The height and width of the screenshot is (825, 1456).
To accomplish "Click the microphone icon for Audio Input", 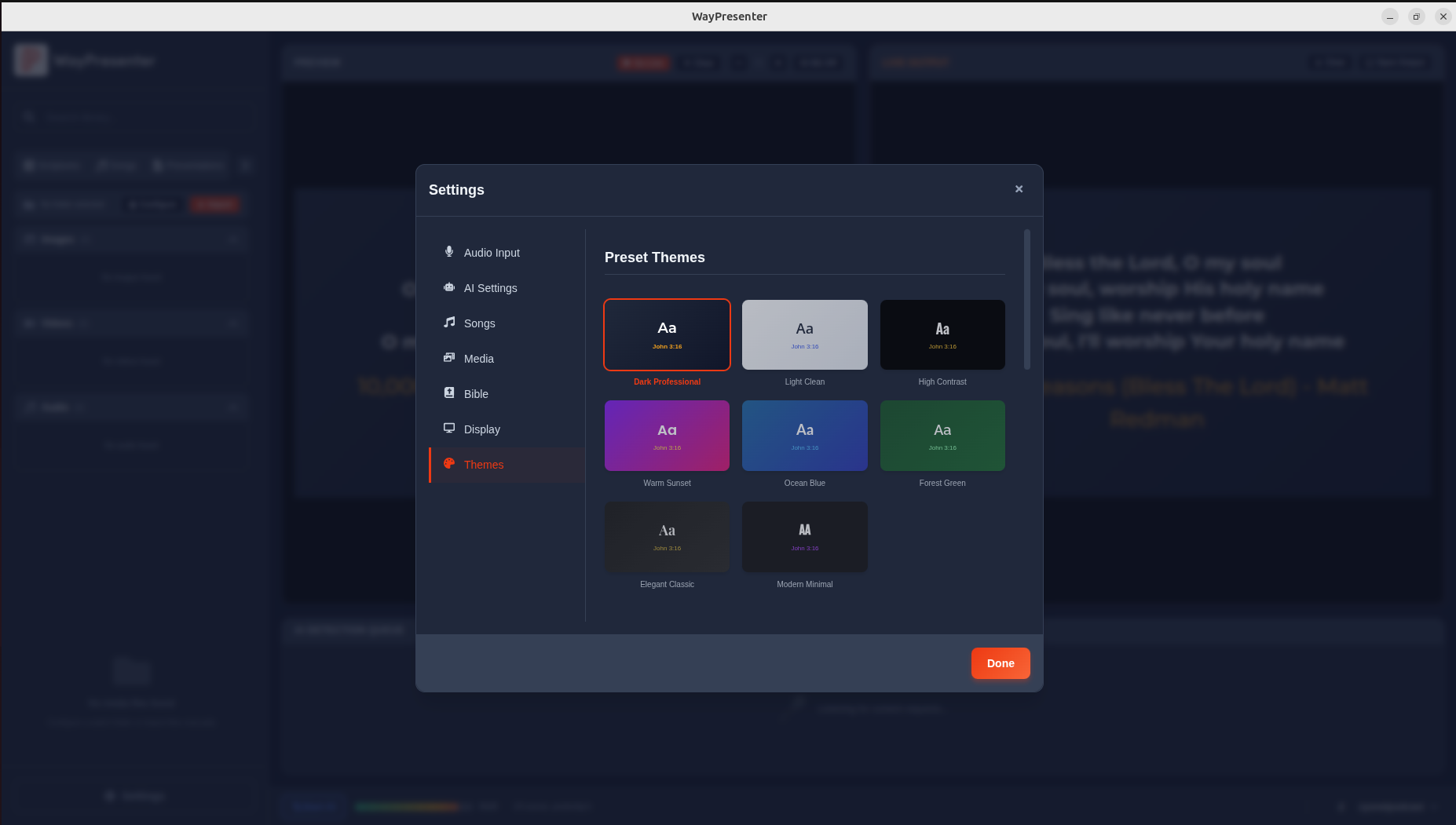I will coord(449,252).
